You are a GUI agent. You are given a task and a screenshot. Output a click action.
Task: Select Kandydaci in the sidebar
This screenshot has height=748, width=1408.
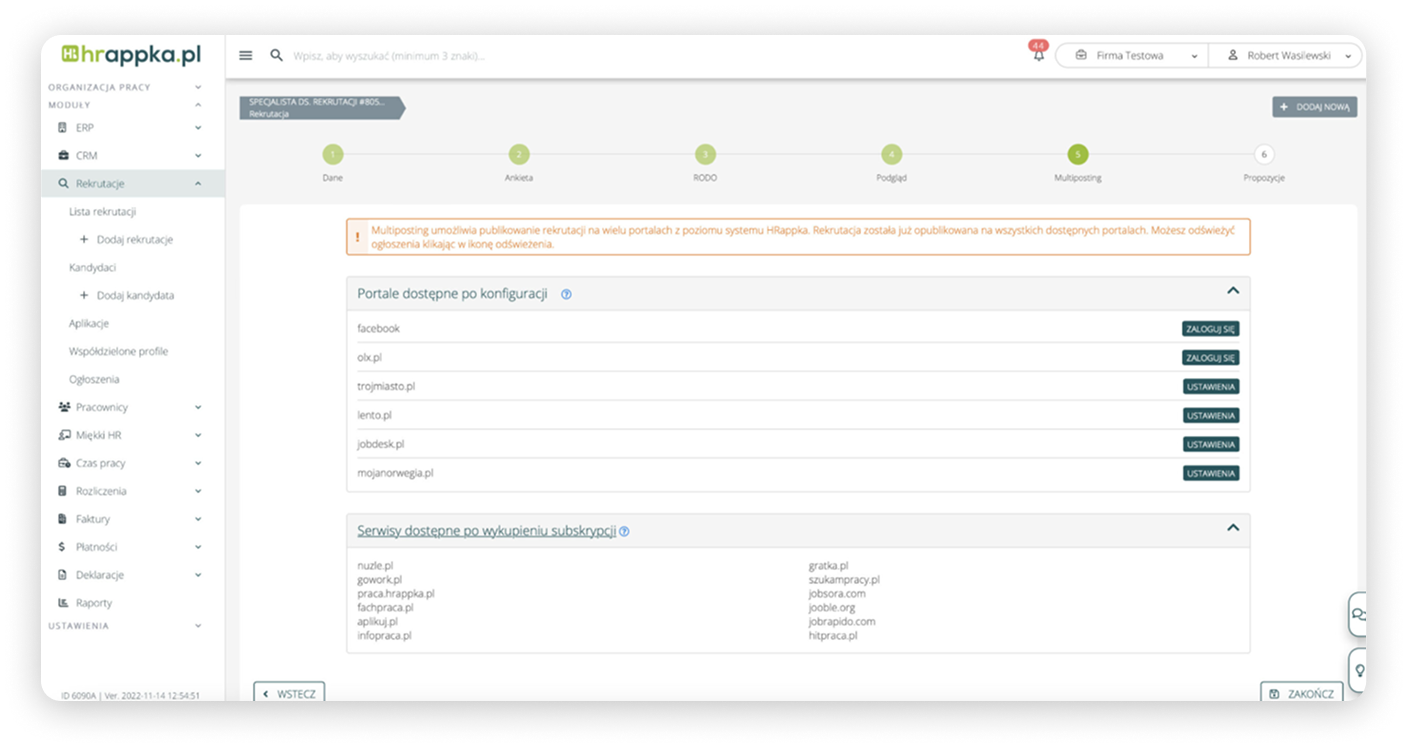pyautogui.click(x=93, y=268)
